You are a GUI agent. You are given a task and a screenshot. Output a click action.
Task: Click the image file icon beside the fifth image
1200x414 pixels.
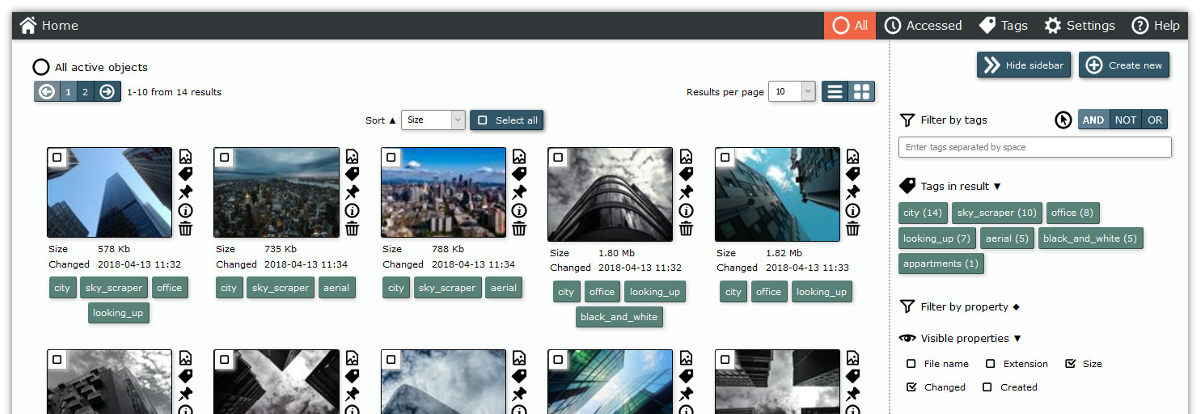[x=852, y=157]
